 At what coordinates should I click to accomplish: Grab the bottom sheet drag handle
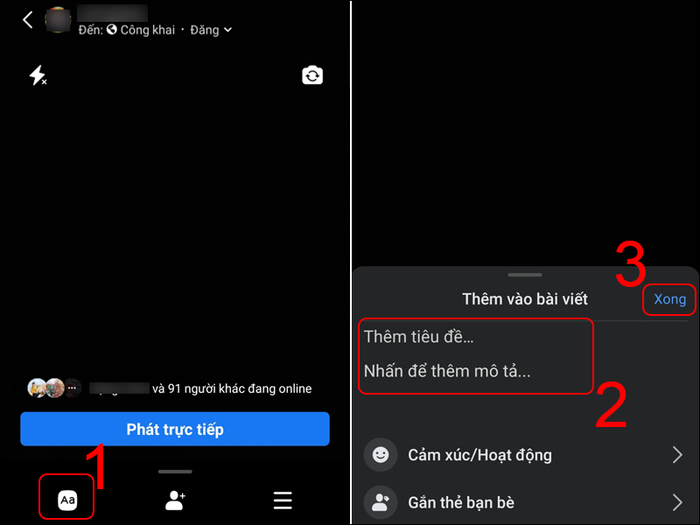click(525, 275)
